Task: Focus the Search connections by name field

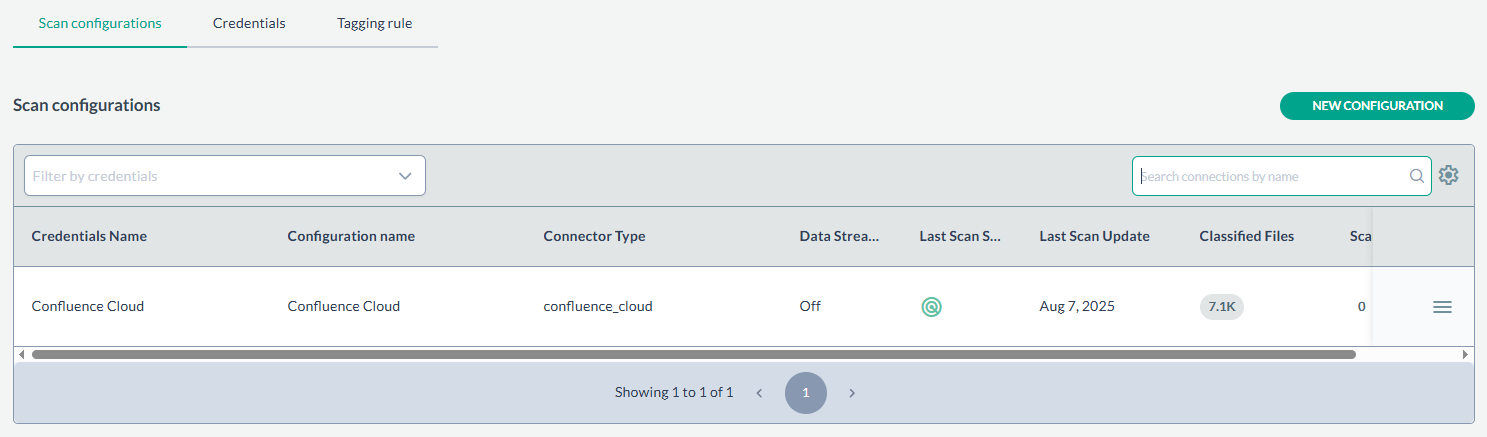Action: (x=1270, y=176)
